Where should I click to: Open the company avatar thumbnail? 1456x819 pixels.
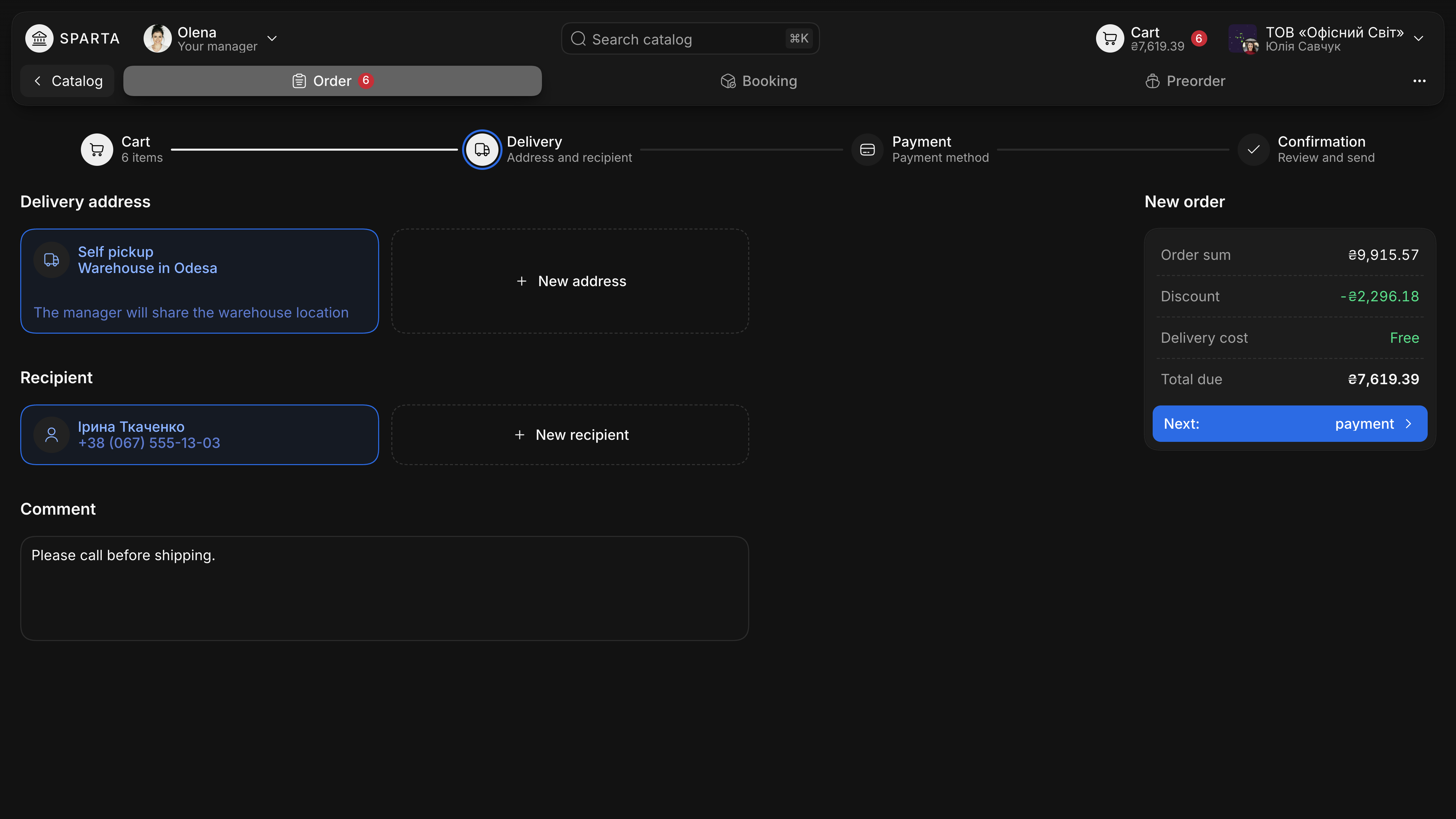click(1243, 38)
